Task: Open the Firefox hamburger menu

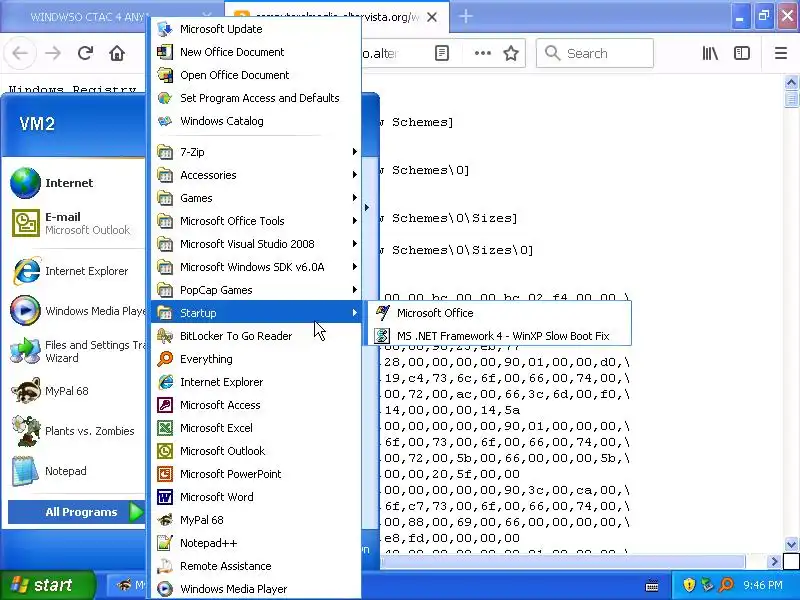Action: point(781,53)
